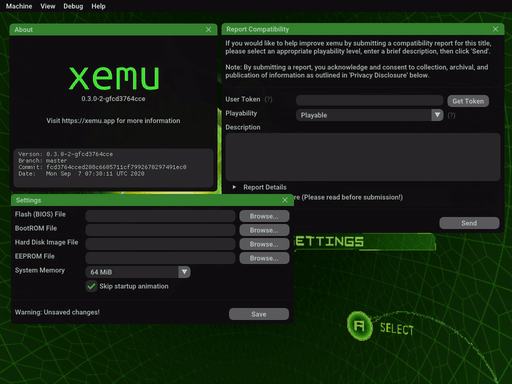Click the Get Token button
The height and width of the screenshot is (384, 512).
[468, 101]
